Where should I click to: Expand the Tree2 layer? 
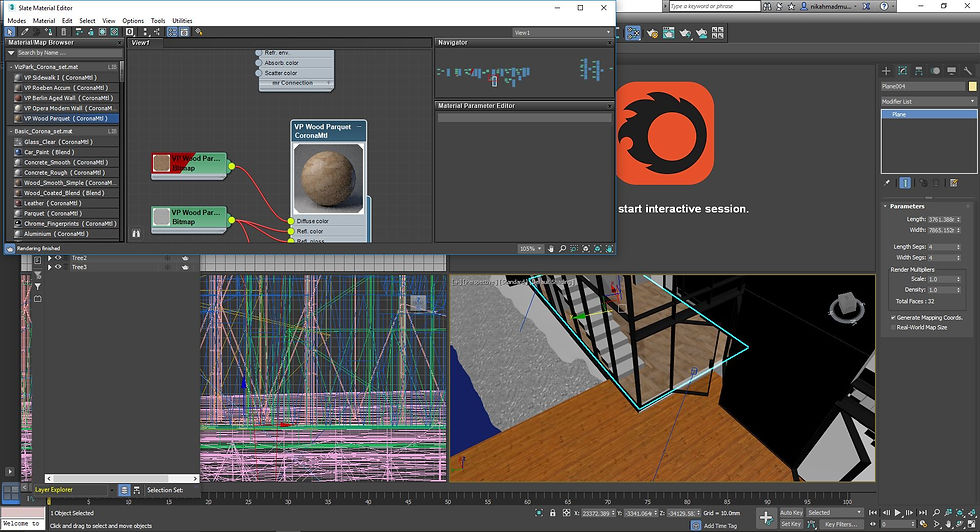coord(49,258)
